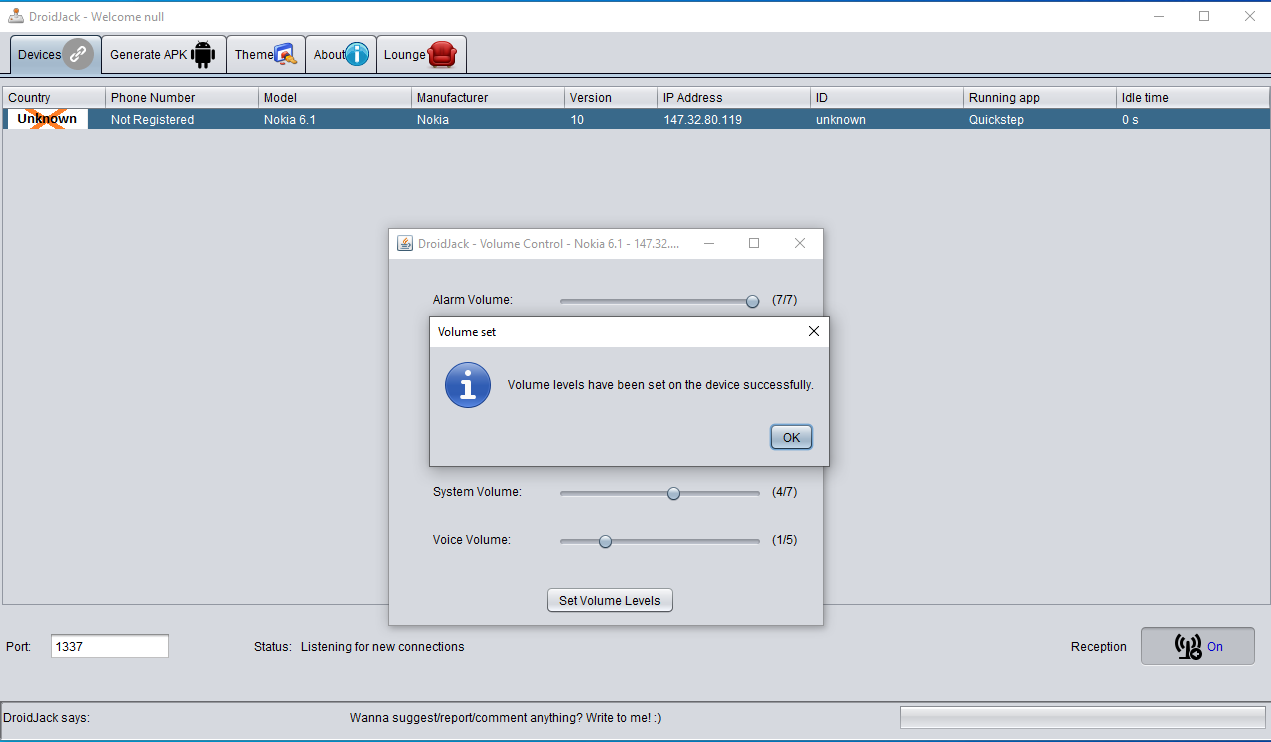The height and width of the screenshot is (742, 1271).
Task: Click the Alarm Volume label
Action: [x=473, y=300]
